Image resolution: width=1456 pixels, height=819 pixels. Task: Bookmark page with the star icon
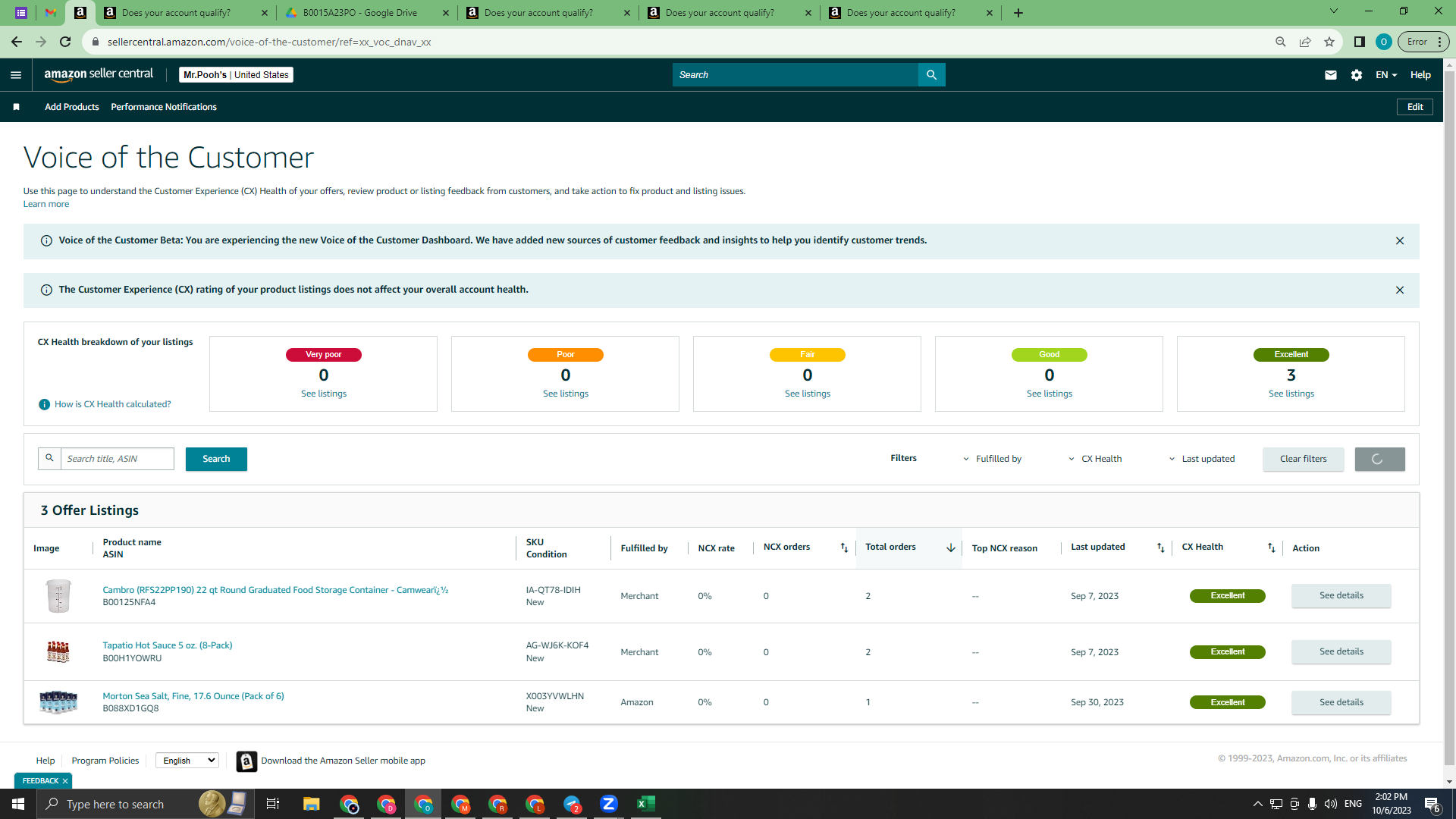click(x=1329, y=42)
